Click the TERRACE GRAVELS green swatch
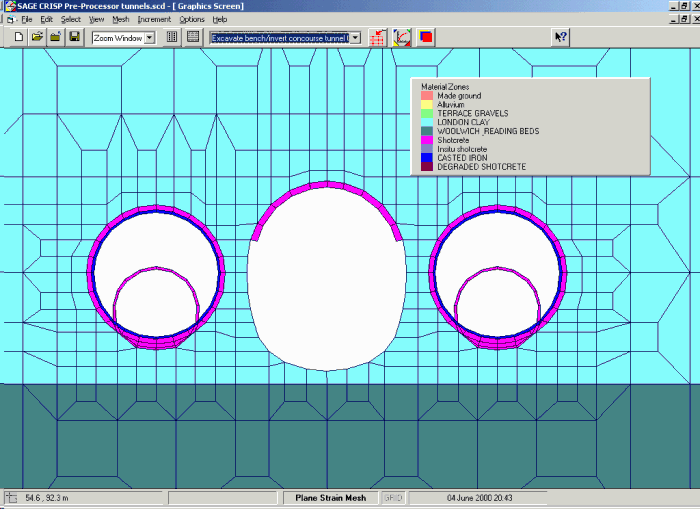 (427, 113)
